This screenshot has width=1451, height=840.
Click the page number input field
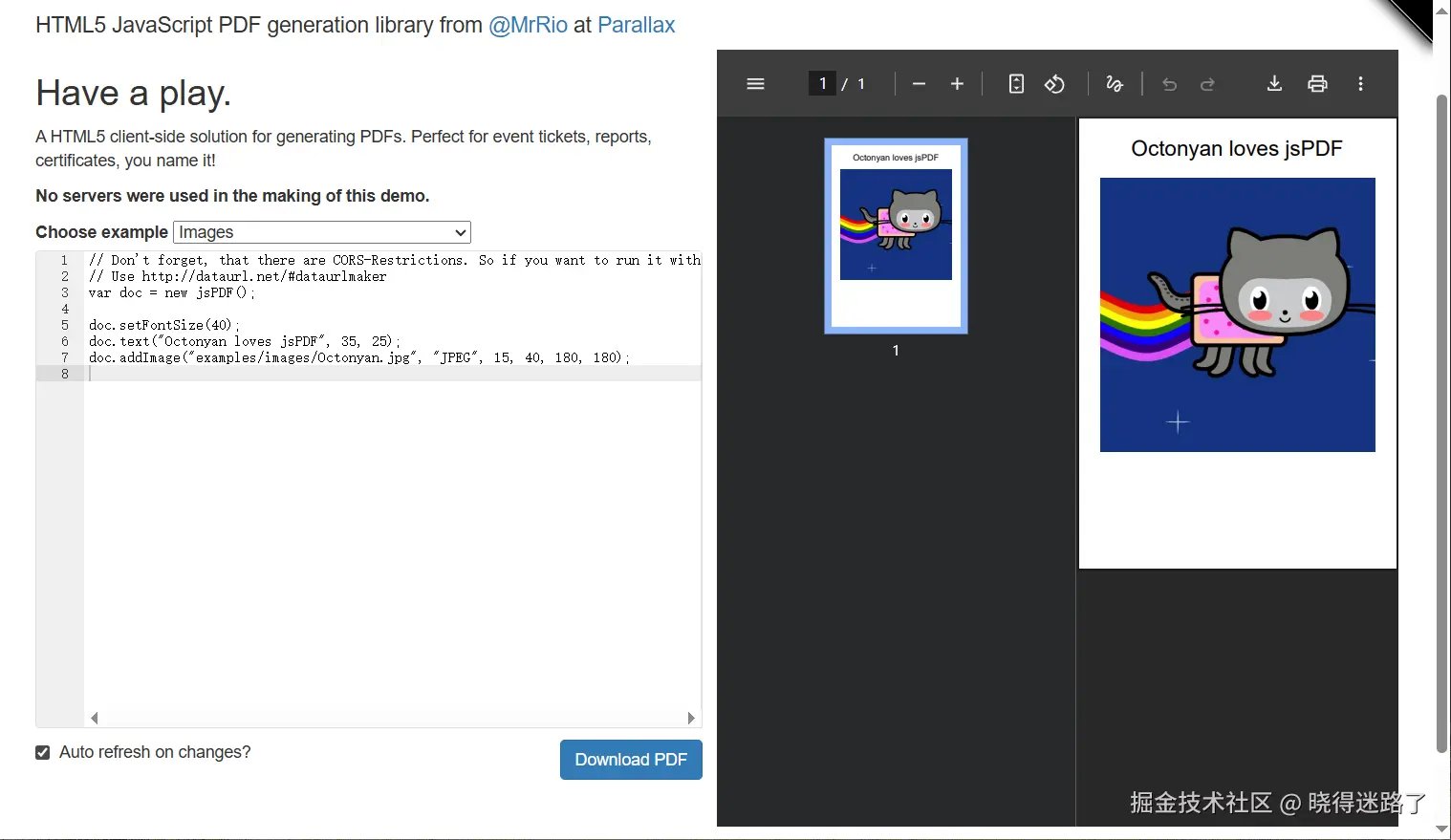coord(822,84)
